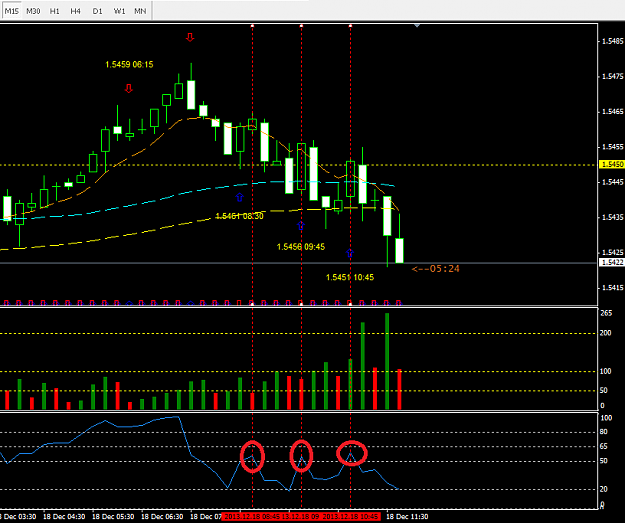Image resolution: width=625 pixels, height=523 pixels.
Task: Switch chart to M30 timeframe
Action: 33,11
